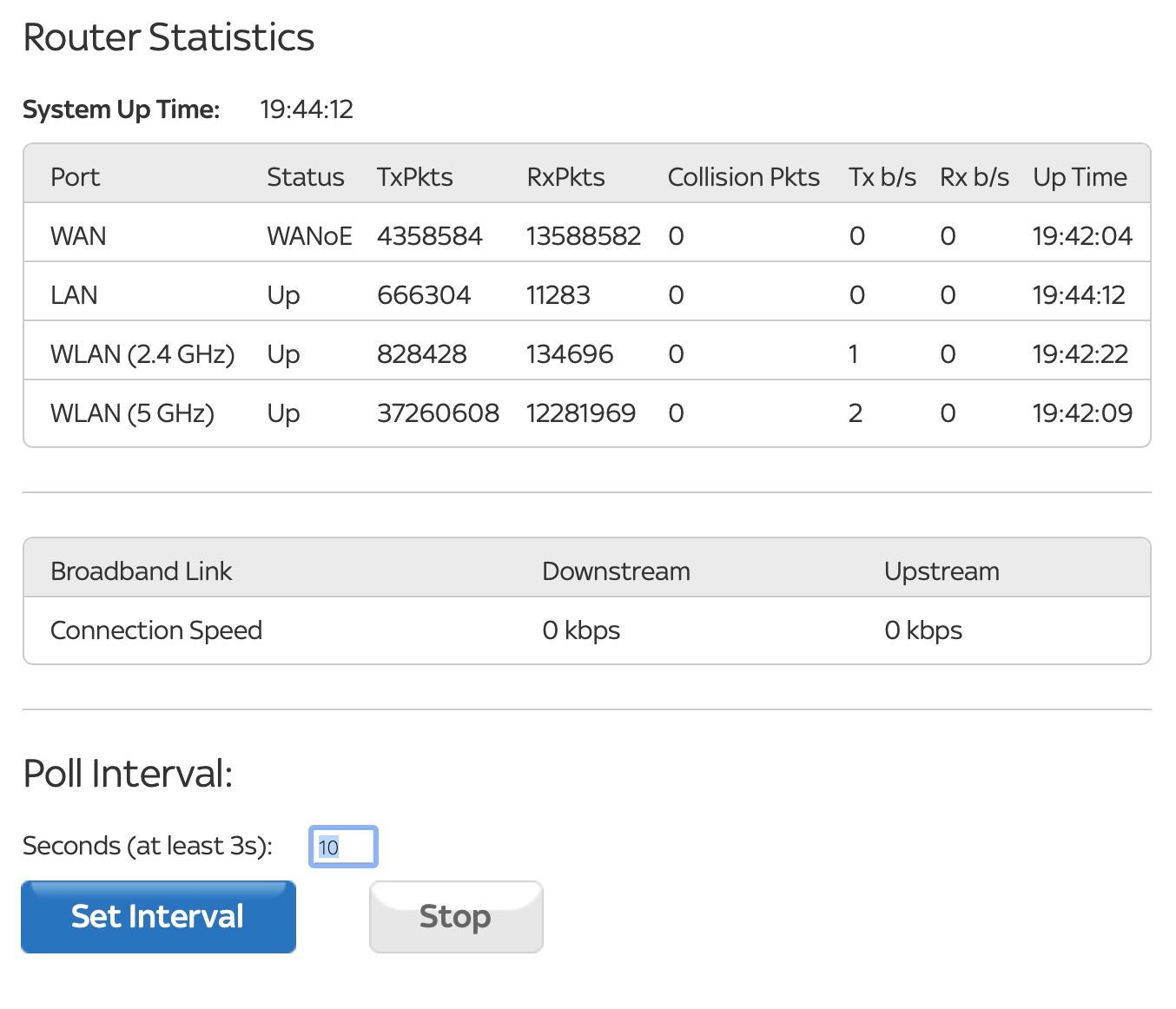The image size is (1176, 1009).
Task: Click WAN TxPkts value 4358584
Action: [429, 236]
